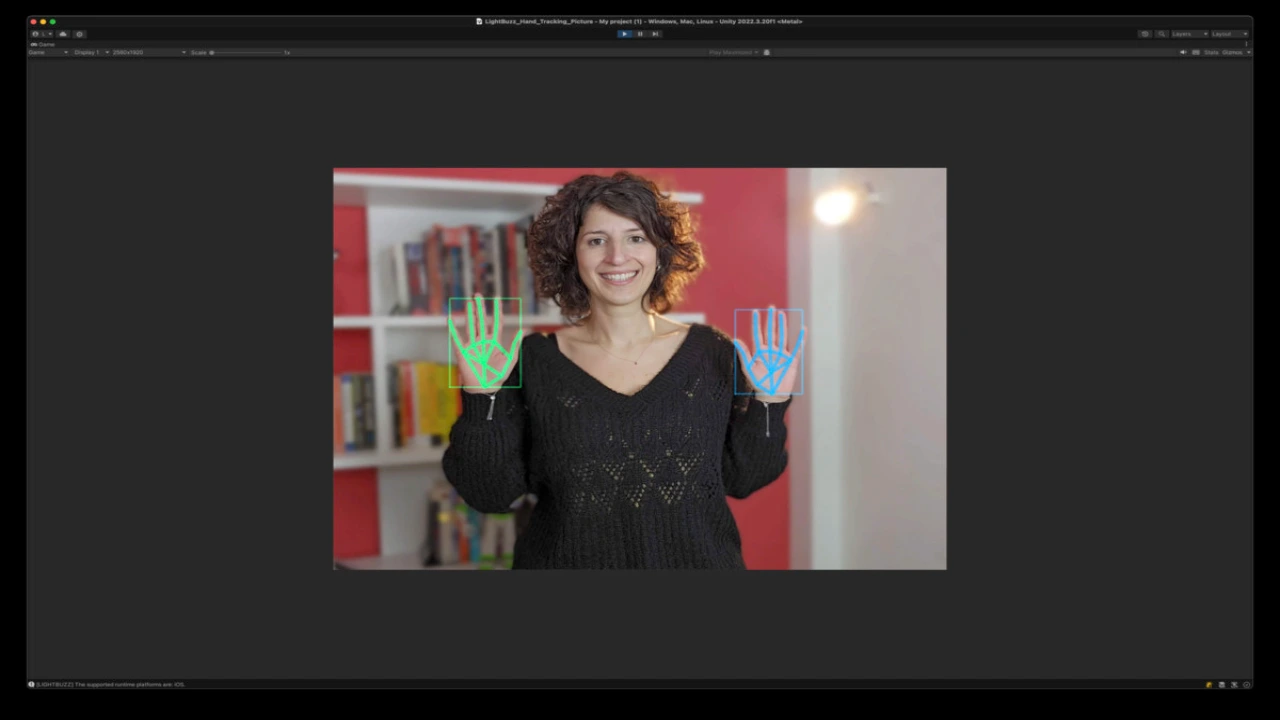Viewport: 1280px width, 720px height.
Task: Open the account dropdown in toolbar
Action: [40, 34]
